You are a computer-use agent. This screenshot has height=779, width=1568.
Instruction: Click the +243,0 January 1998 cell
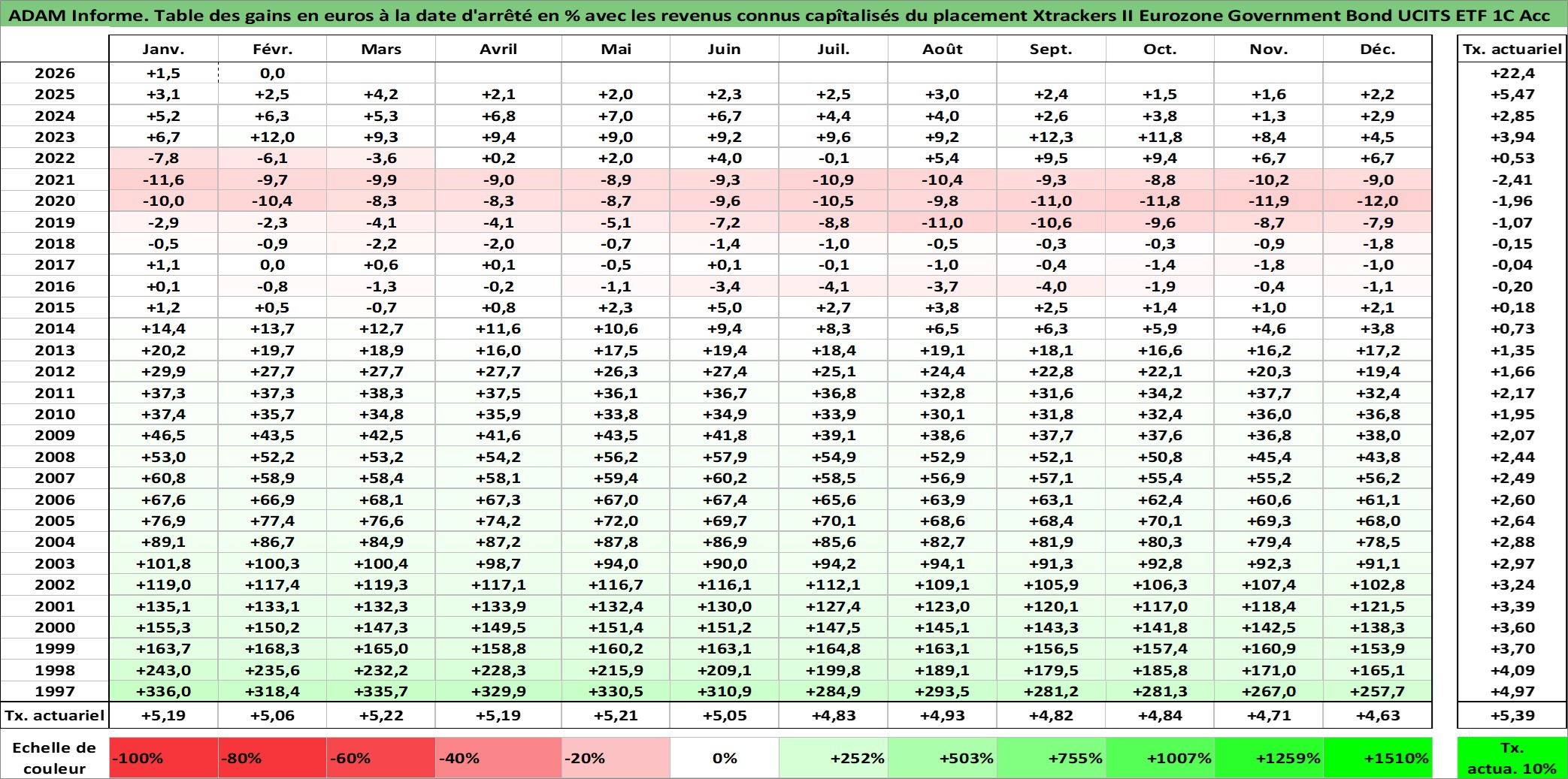(164, 670)
